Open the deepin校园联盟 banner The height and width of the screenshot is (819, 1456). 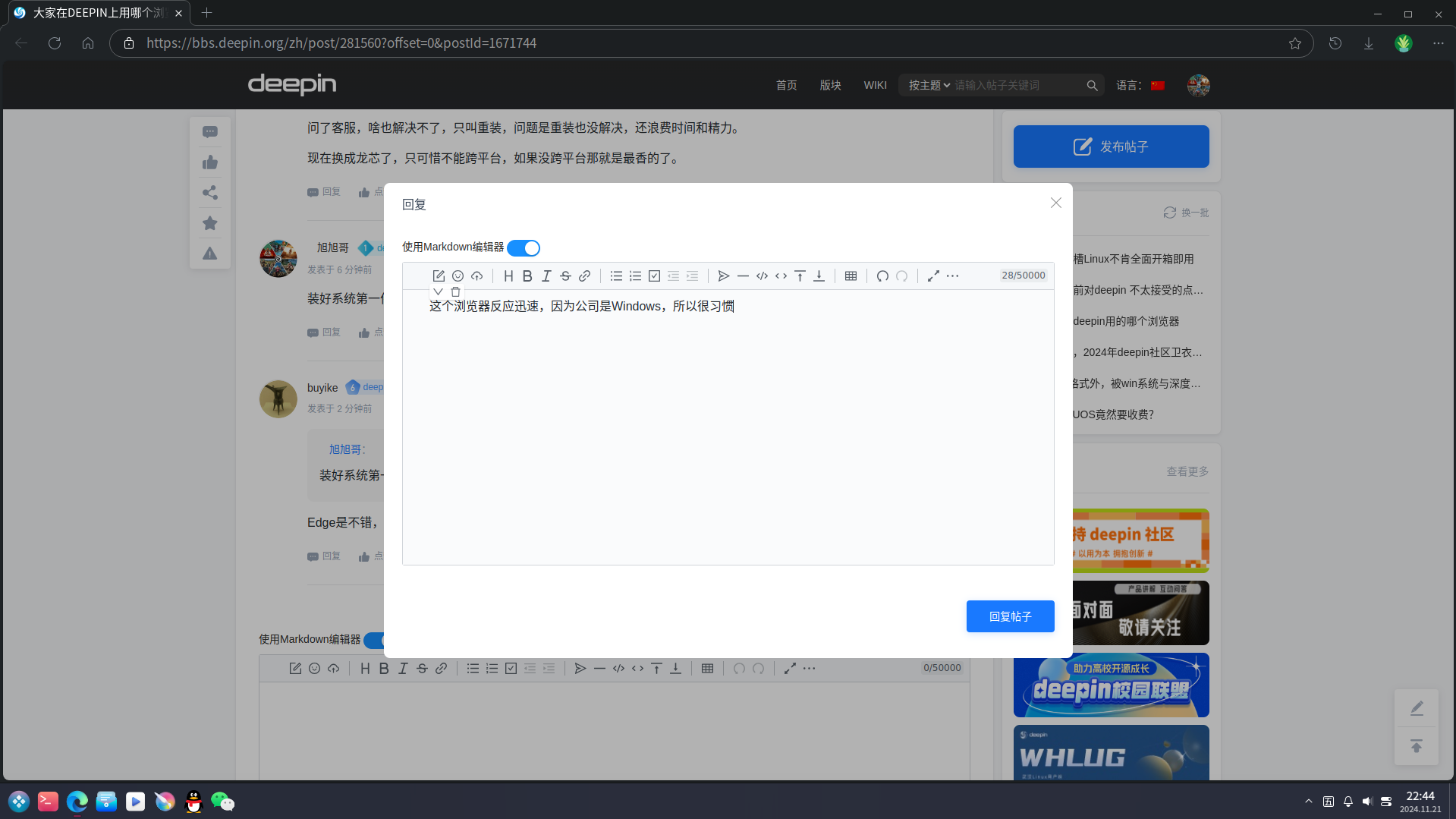[x=1111, y=685]
